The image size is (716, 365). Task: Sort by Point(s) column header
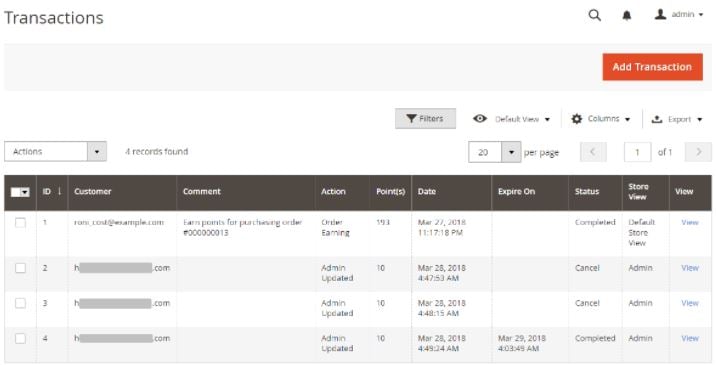(x=390, y=191)
